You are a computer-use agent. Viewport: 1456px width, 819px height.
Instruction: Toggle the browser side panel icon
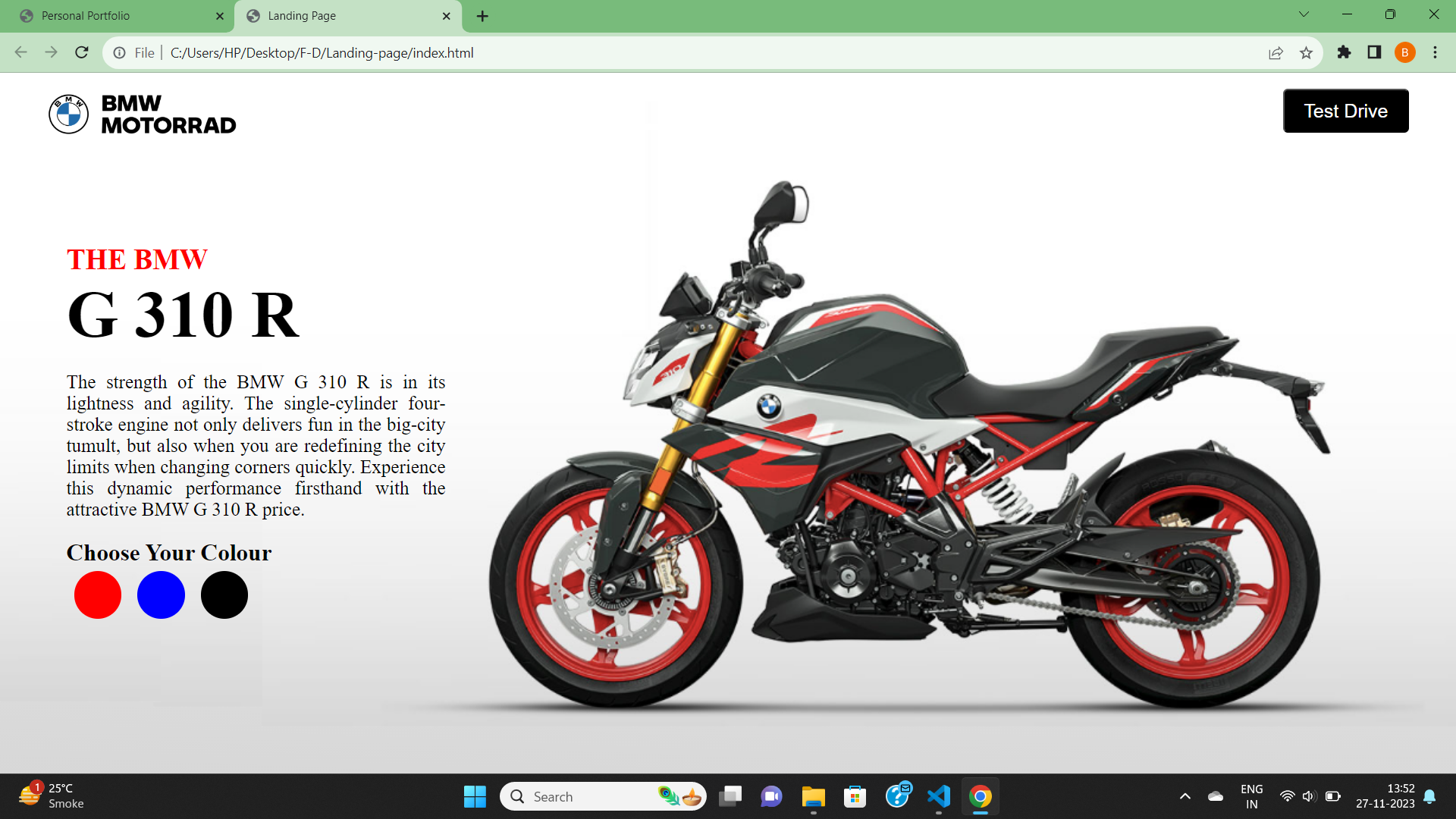point(1374,52)
